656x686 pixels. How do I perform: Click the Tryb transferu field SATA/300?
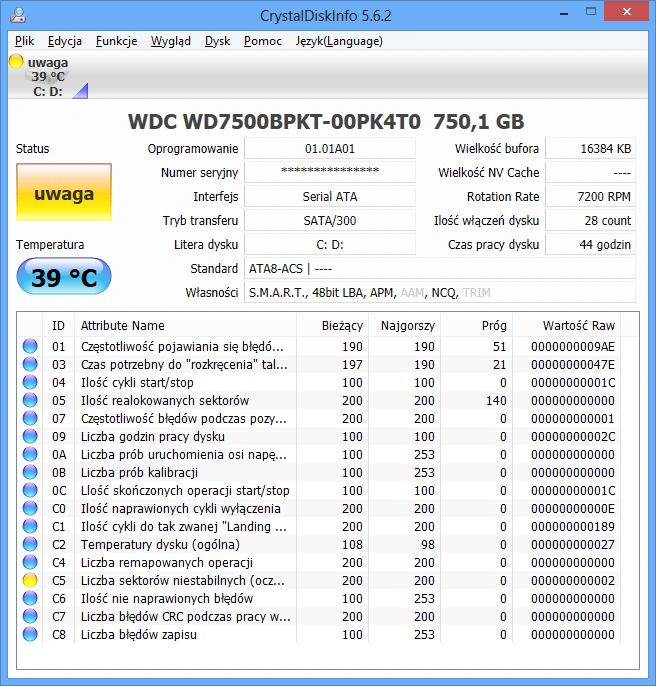[x=330, y=220]
